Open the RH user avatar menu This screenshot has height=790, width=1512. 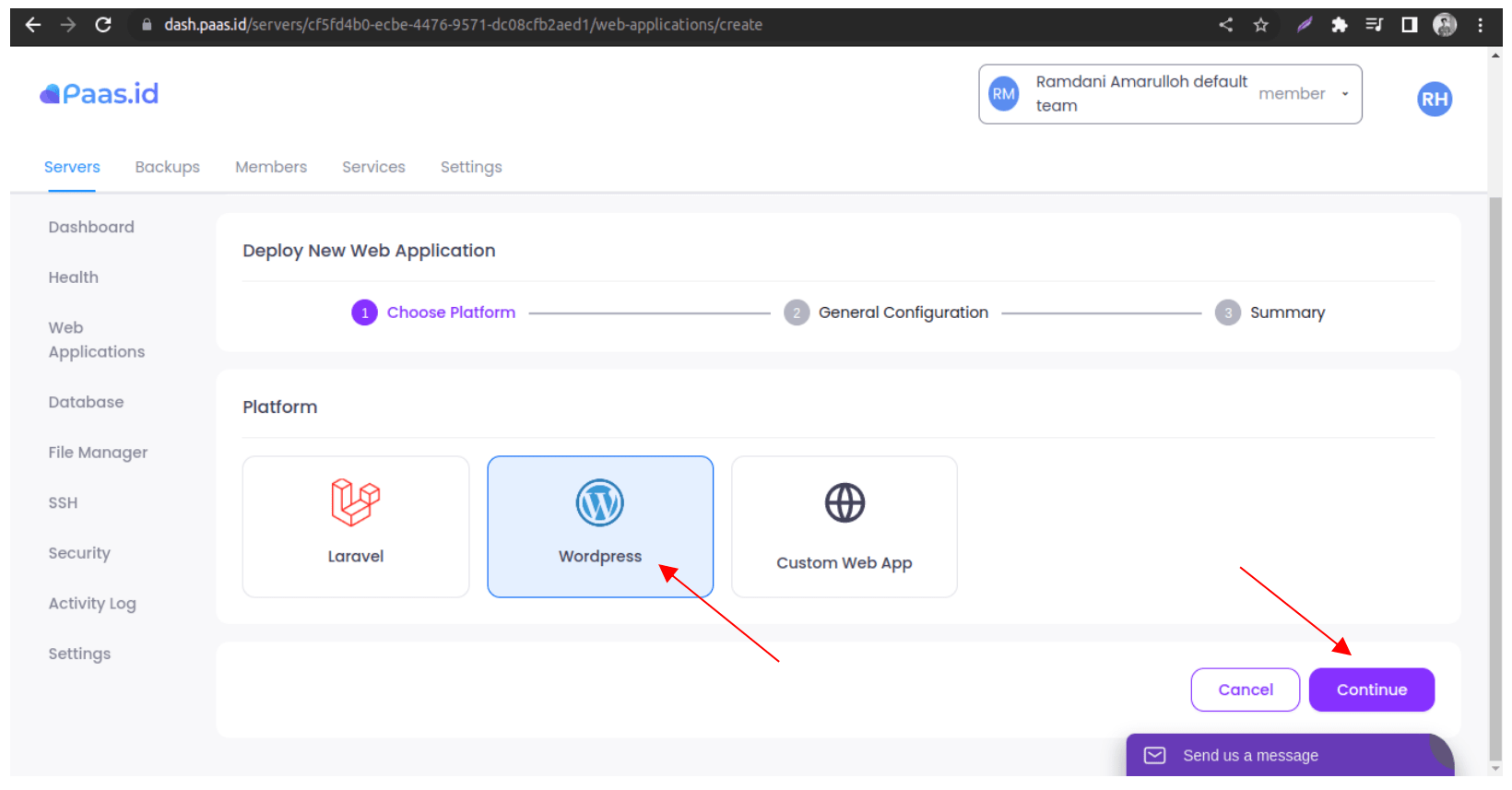[x=1434, y=100]
